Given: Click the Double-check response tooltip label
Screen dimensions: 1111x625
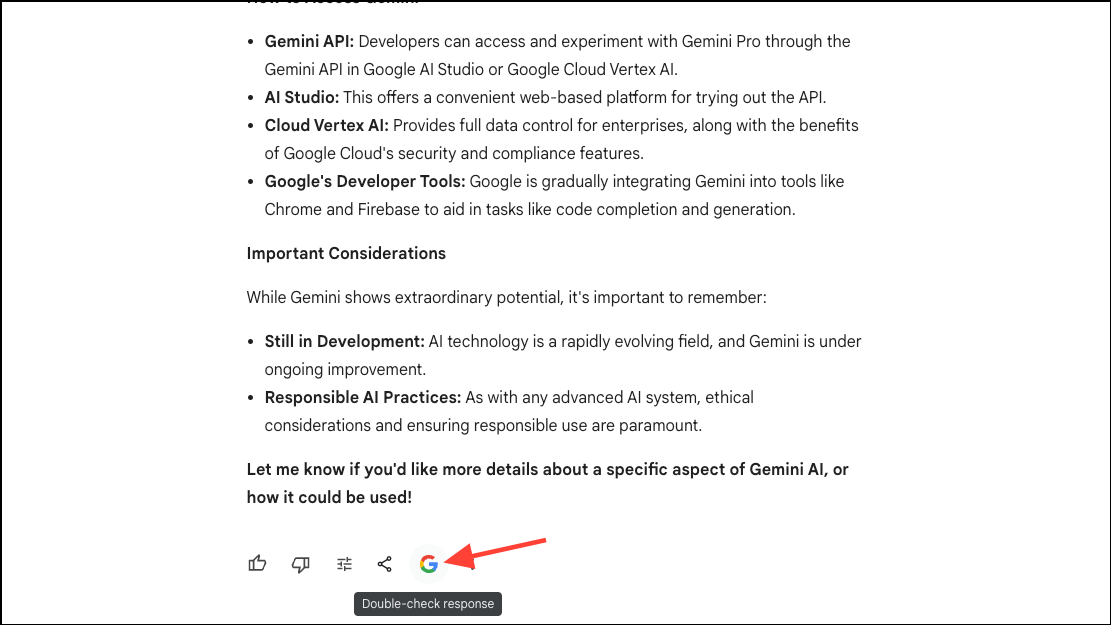Looking at the screenshot, I should [x=428, y=603].
